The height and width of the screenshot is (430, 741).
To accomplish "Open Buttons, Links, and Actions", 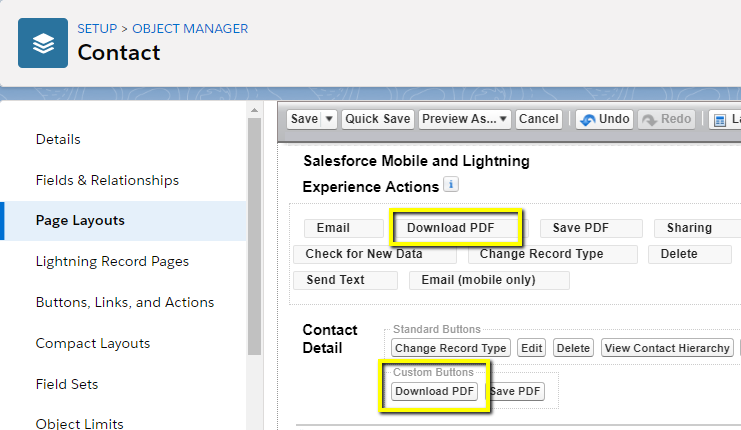I will click(125, 302).
